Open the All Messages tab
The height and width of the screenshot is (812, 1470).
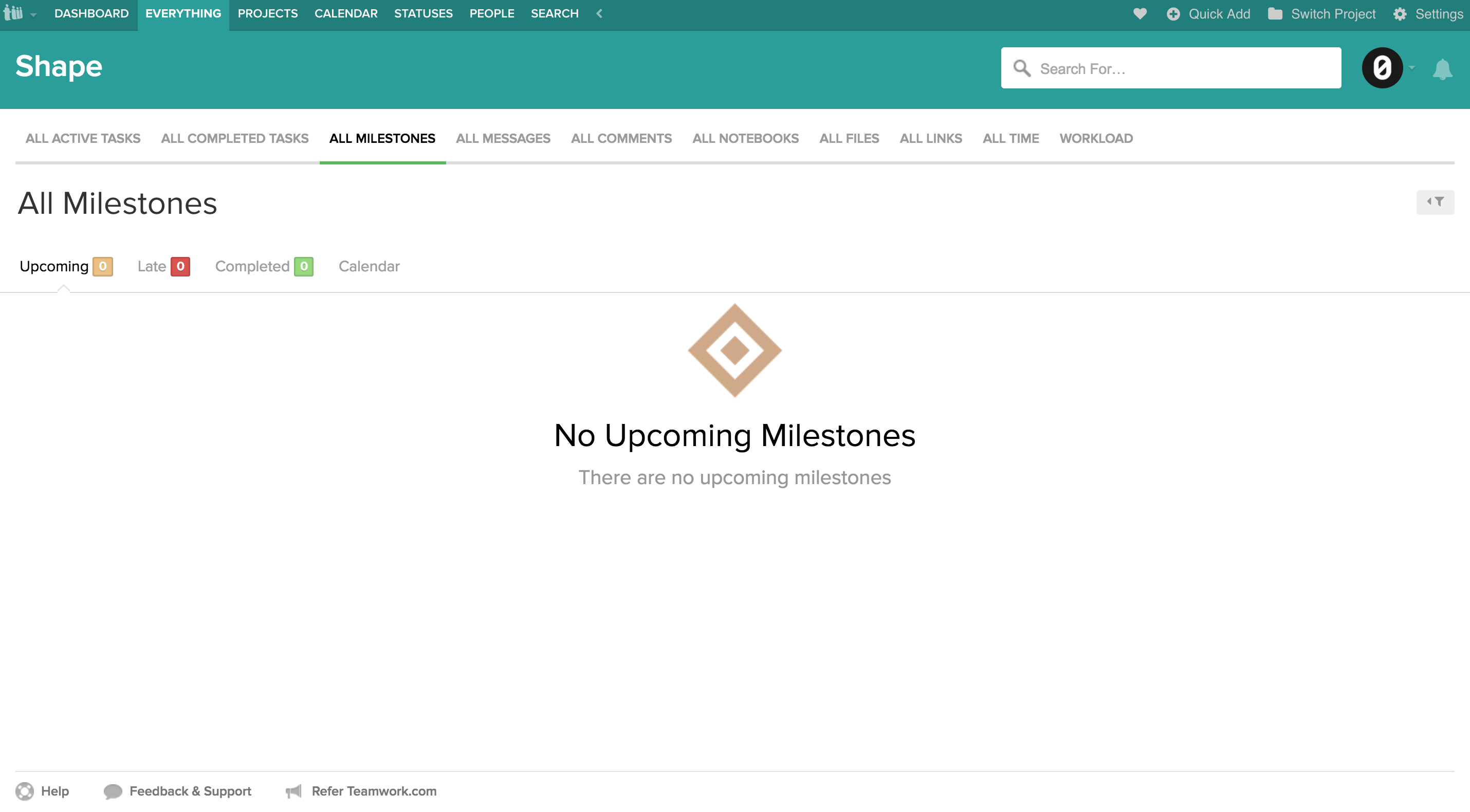tap(503, 139)
